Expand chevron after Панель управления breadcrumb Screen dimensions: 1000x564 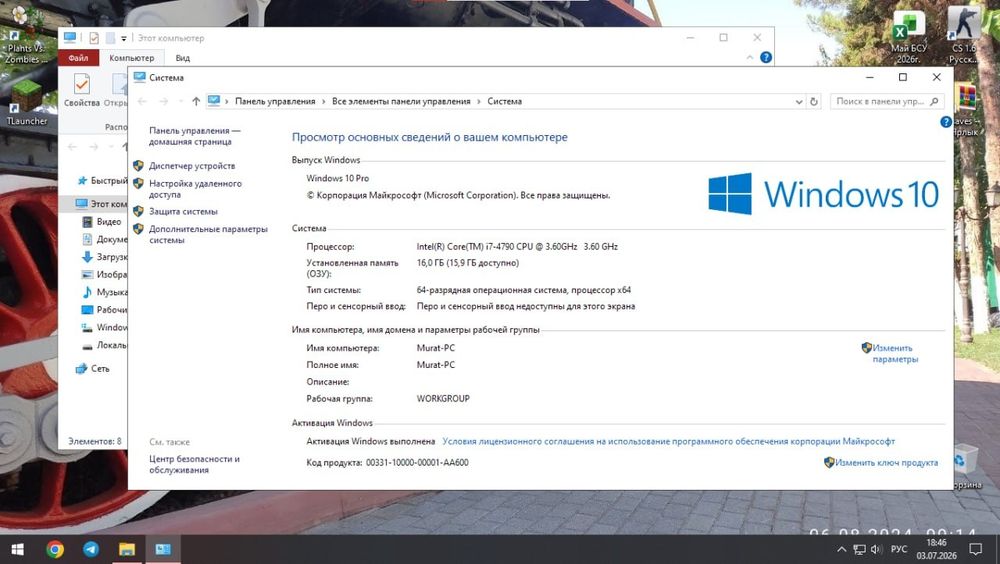pos(324,101)
